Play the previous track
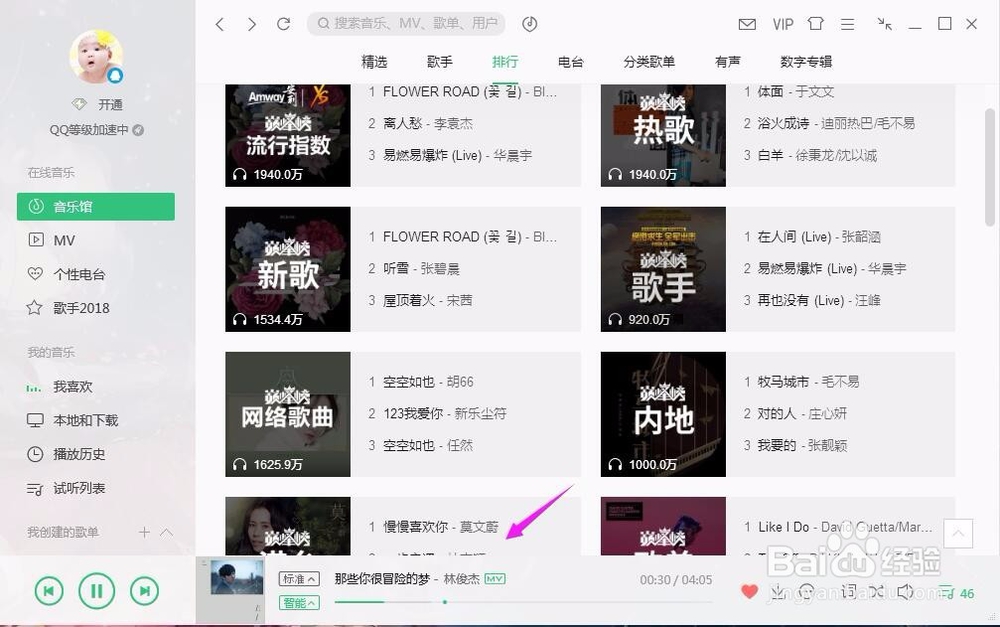Image resolution: width=1000 pixels, height=627 pixels. (x=49, y=591)
